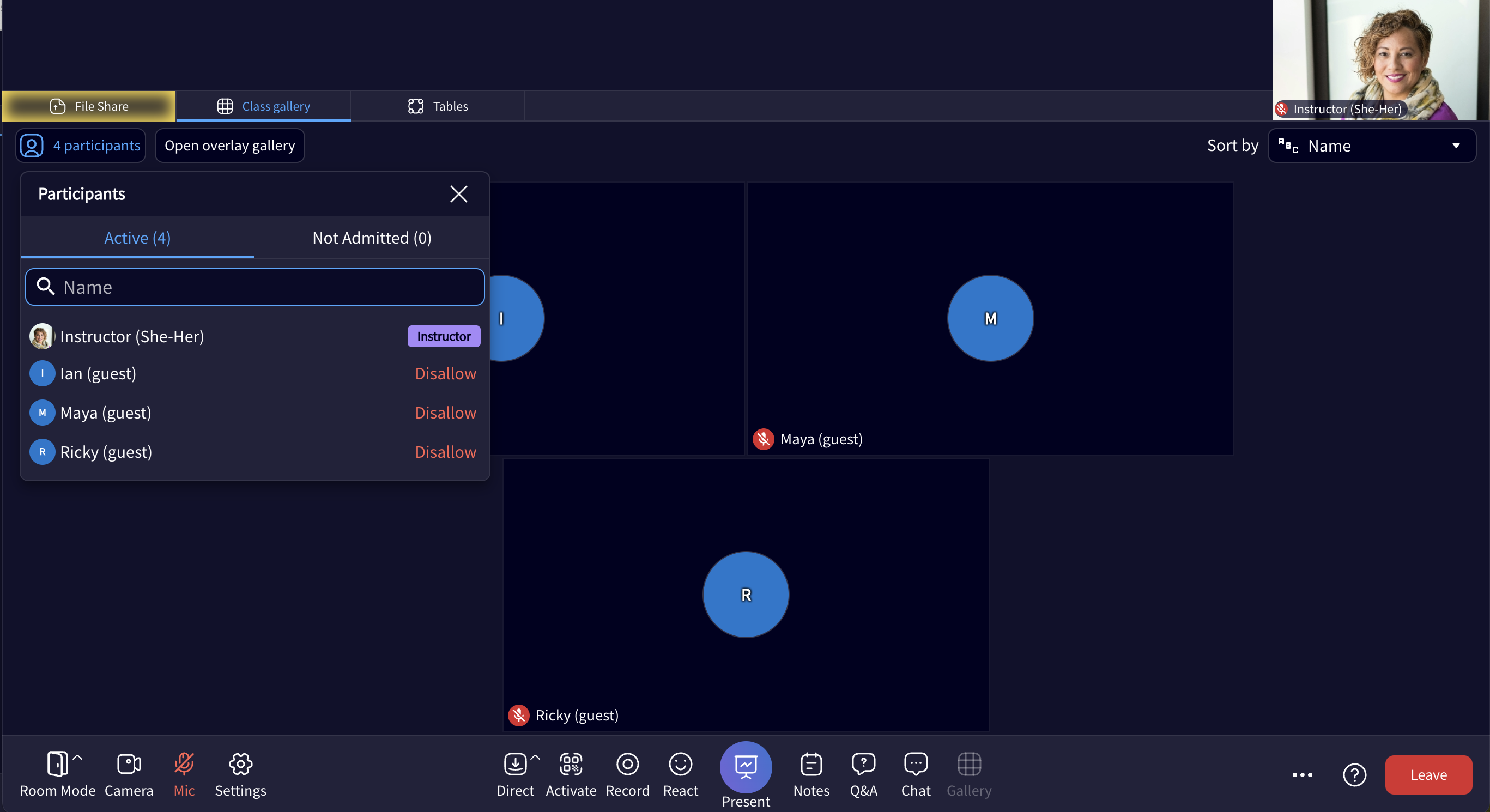
Task: Start recording with the Record icon
Action: click(628, 764)
